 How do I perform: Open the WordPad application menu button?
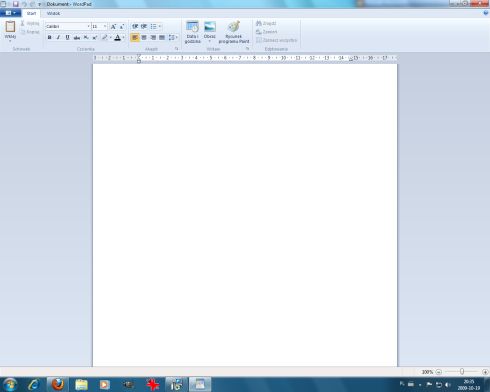pos(10,13)
